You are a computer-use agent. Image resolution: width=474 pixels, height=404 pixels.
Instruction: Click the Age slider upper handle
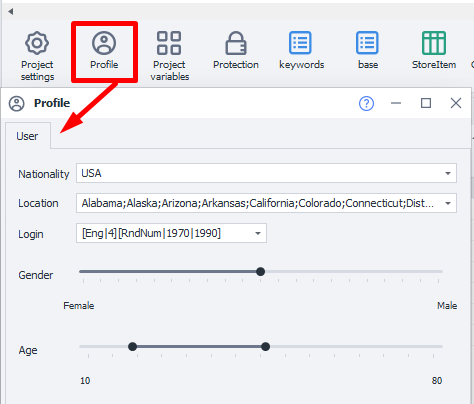point(265,347)
